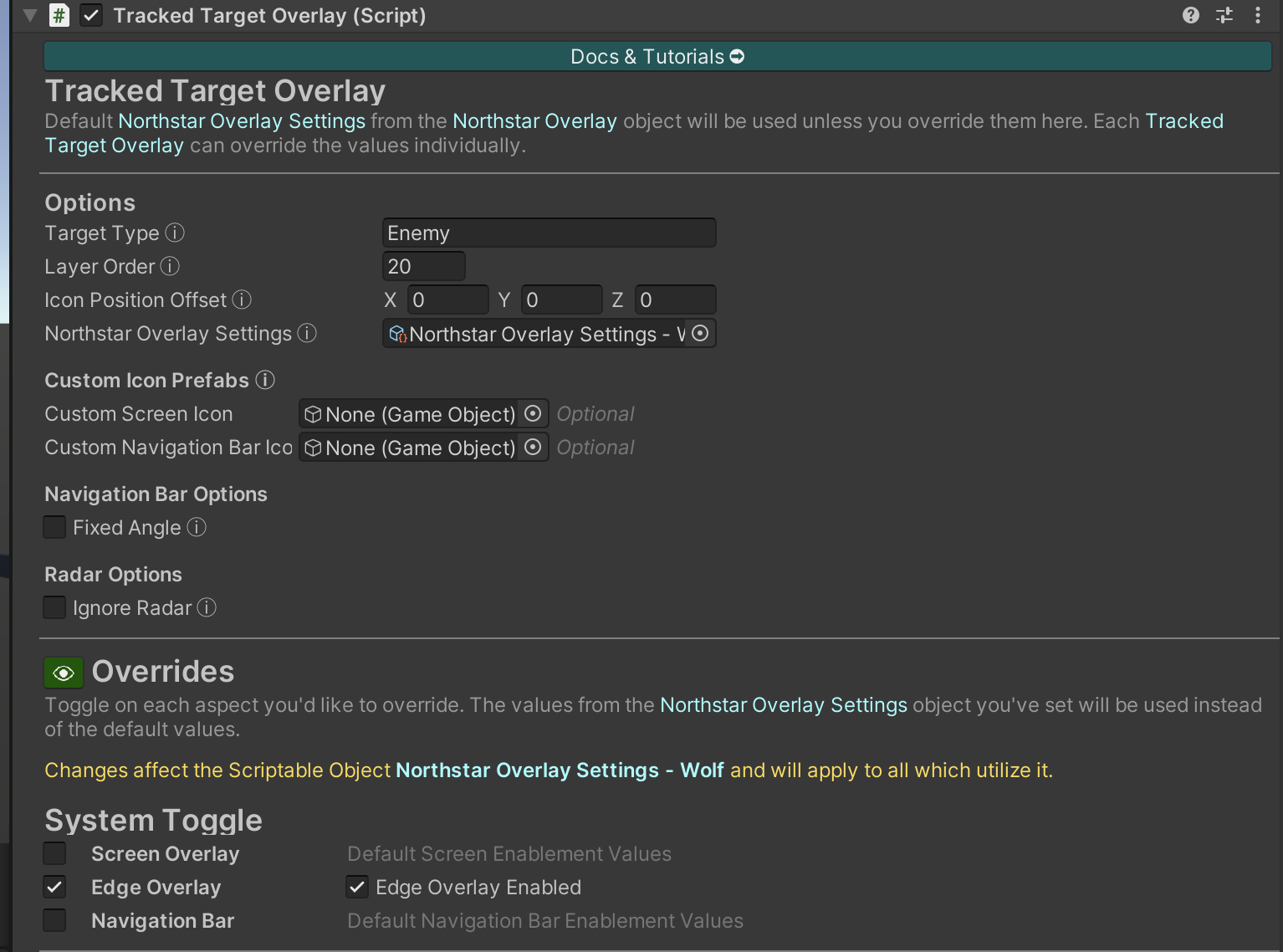The image size is (1283, 952).
Task: Open the component help reference icon
Action: (x=1190, y=15)
